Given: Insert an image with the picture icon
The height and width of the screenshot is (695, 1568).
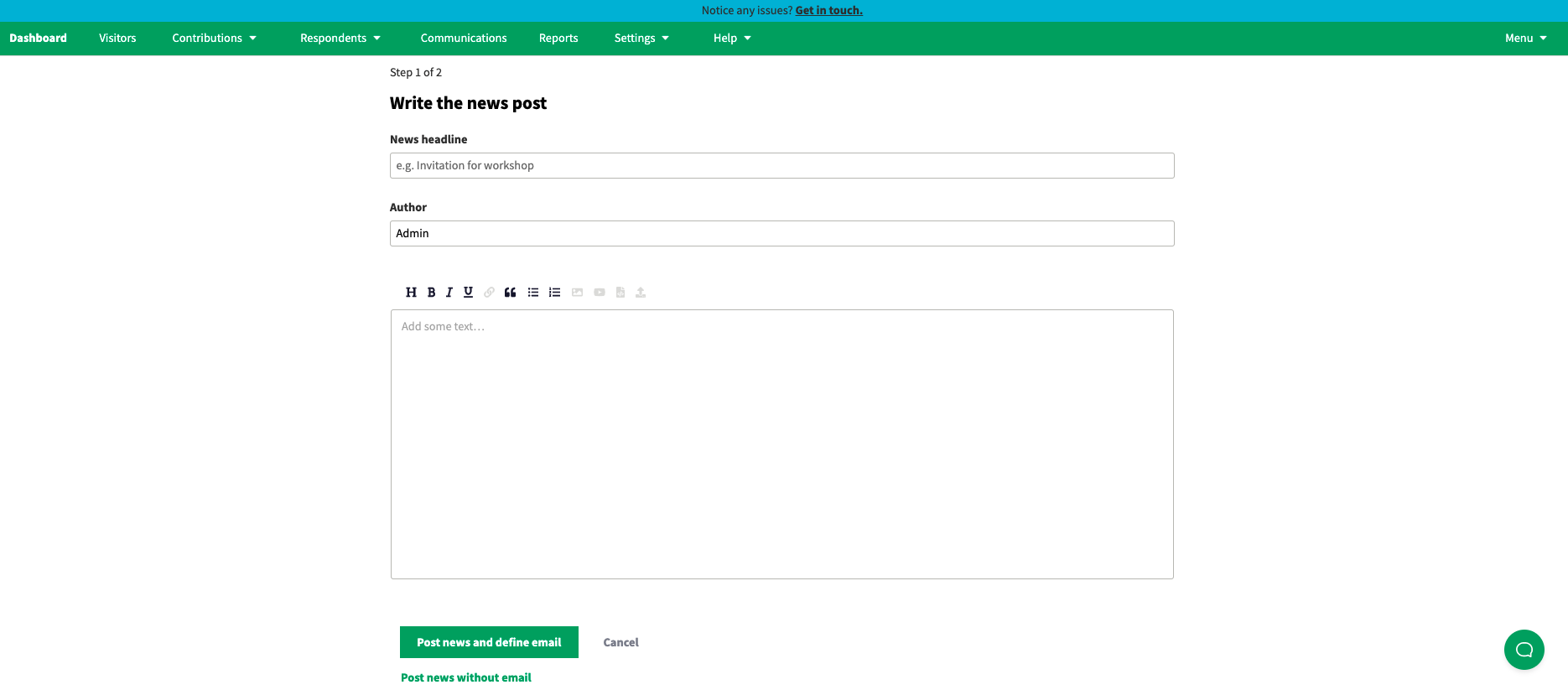Looking at the screenshot, I should [577, 293].
